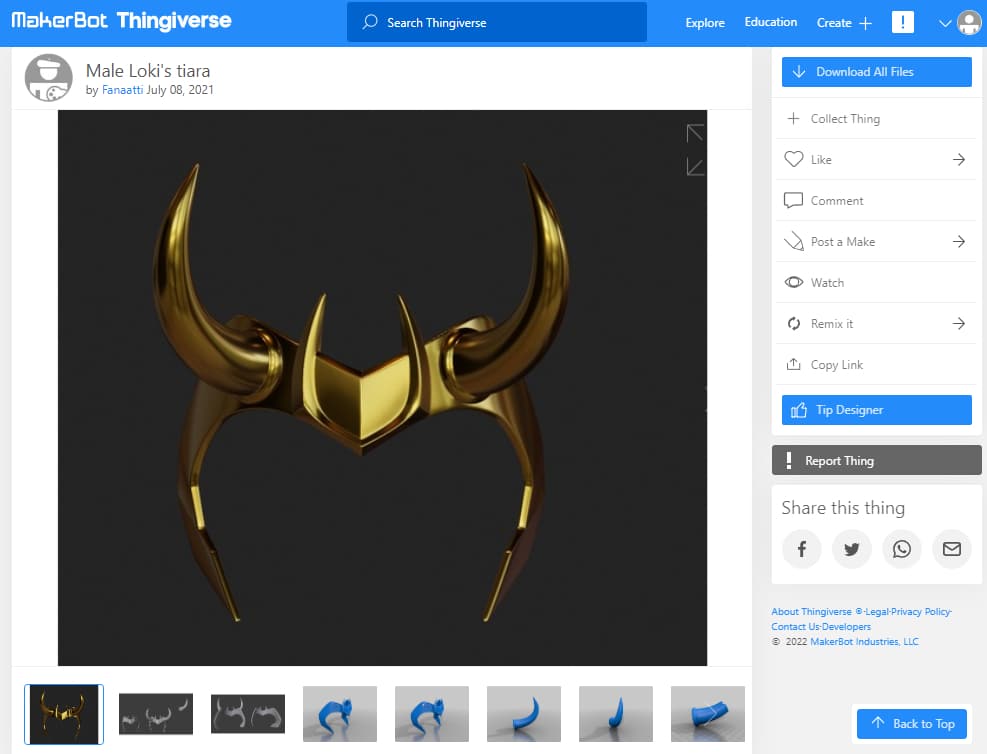Click the Copy Link label
Image resolution: width=987 pixels, height=754 pixels.
pyautogui.click(x=837, y=364)
